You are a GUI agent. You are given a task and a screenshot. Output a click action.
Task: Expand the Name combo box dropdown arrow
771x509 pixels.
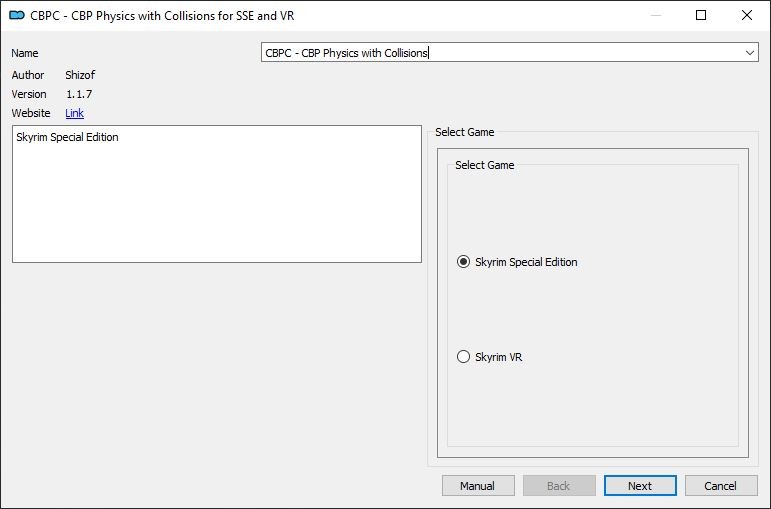pos(750,53)
